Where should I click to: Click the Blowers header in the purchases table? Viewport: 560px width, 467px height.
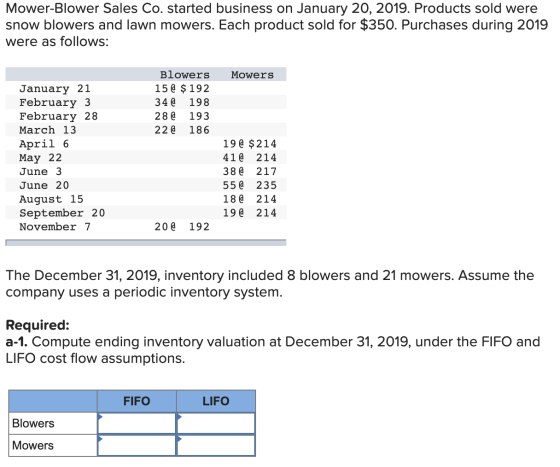coord(185,75)
